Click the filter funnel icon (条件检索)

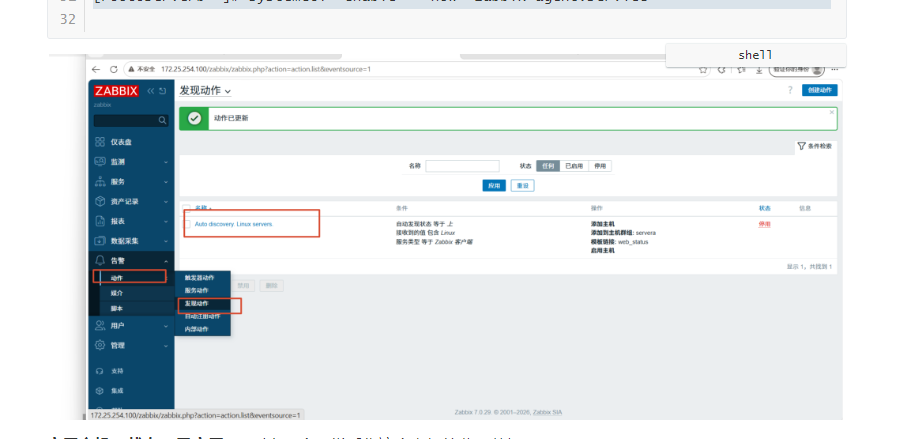click(x=801, y=146)
